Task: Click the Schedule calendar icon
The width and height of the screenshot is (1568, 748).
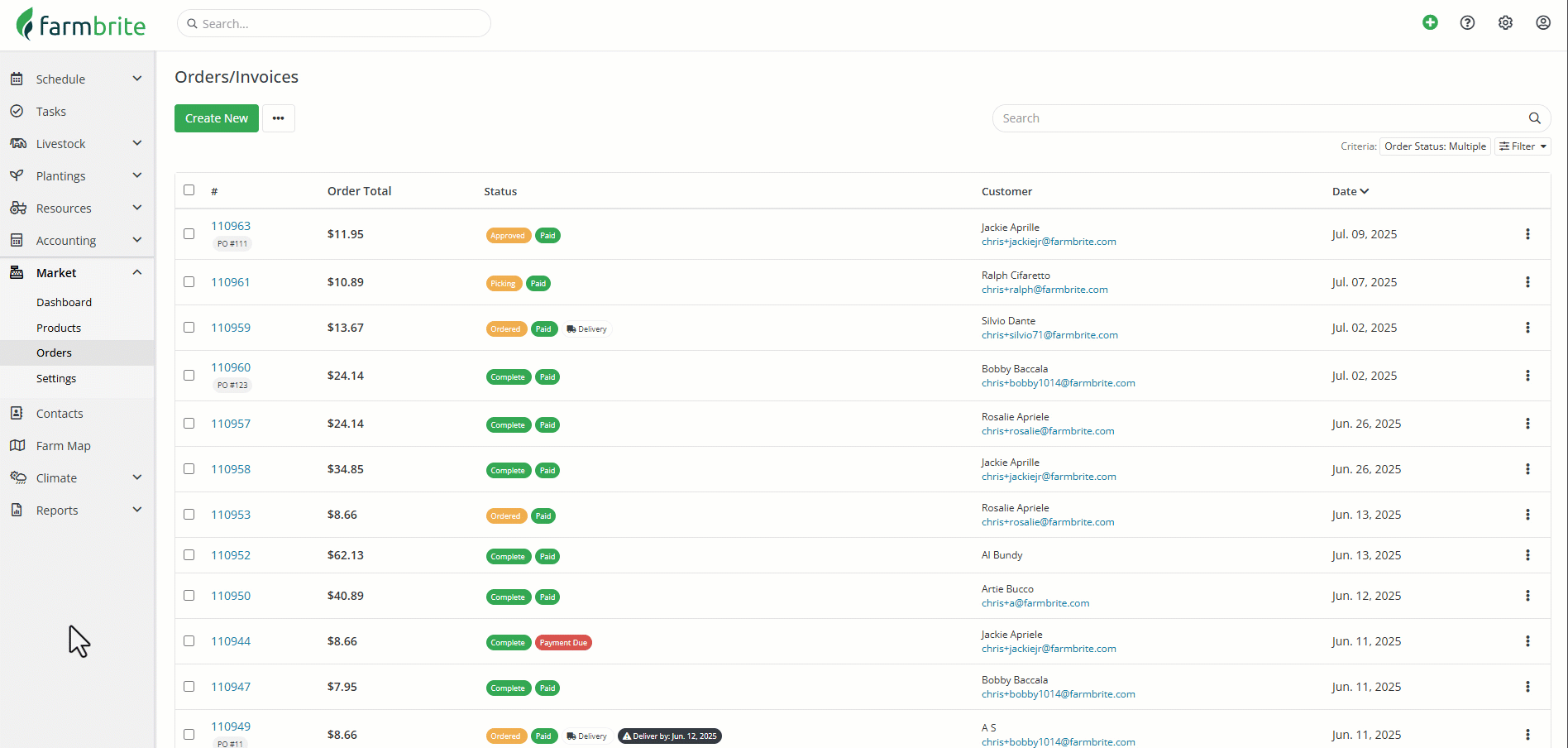Action: (x=17, y=79)
